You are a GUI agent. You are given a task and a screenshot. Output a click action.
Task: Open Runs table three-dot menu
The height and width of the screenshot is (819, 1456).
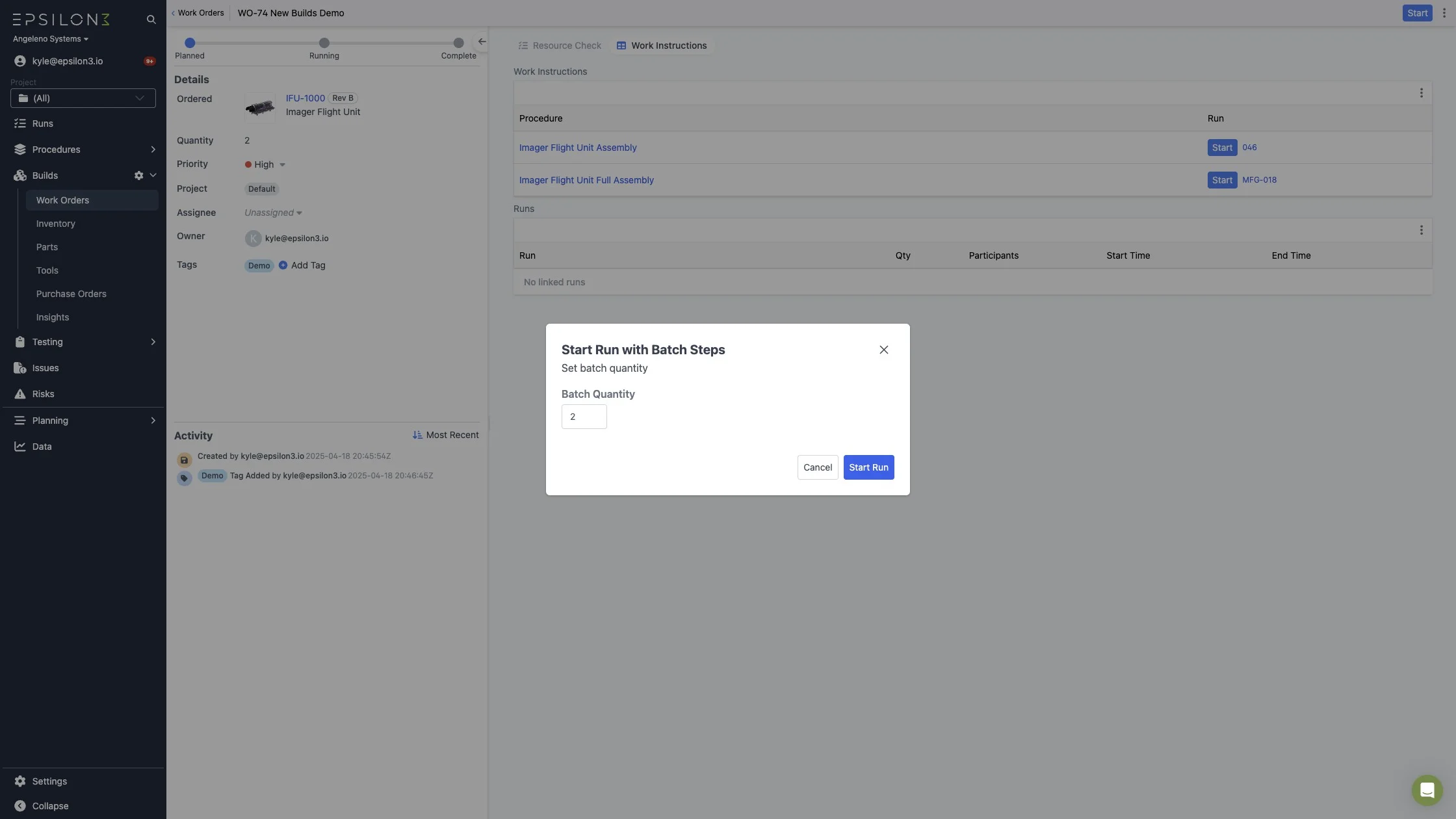[1421, 230]
